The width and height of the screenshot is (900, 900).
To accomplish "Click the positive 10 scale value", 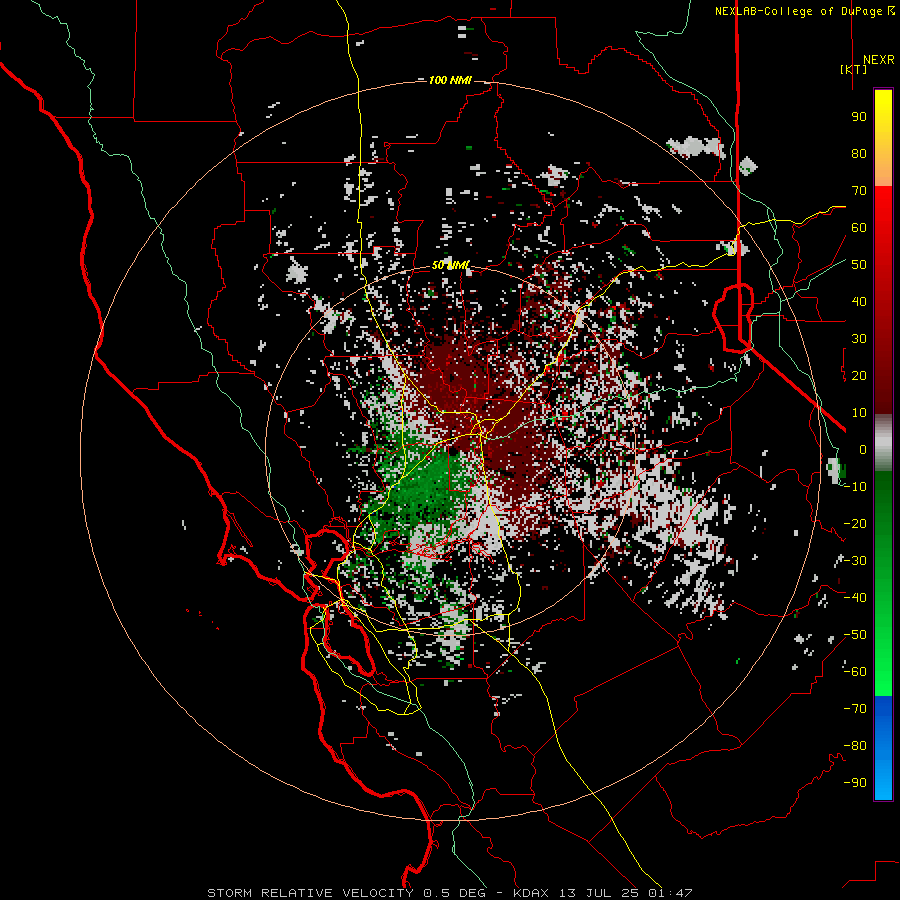I will pyautogui.click(x=859, y=413).
